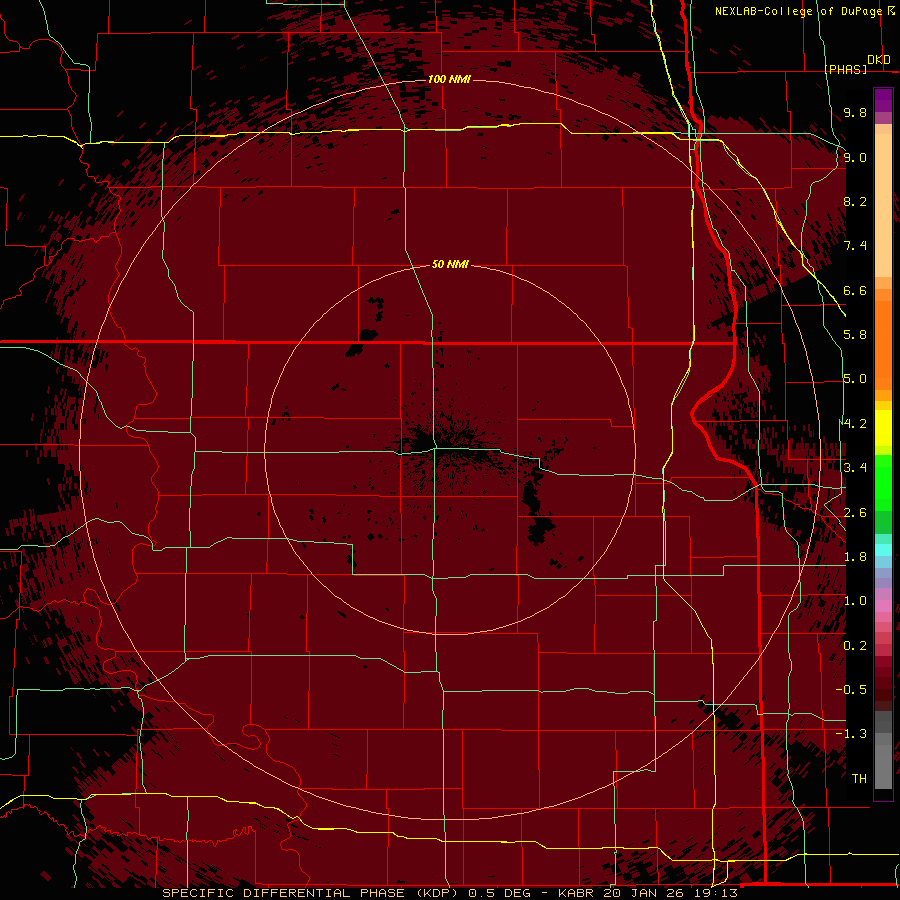Click the 50 NMI range ring label
This screenshot has width=900, height=900.
[x=450, y=264]
